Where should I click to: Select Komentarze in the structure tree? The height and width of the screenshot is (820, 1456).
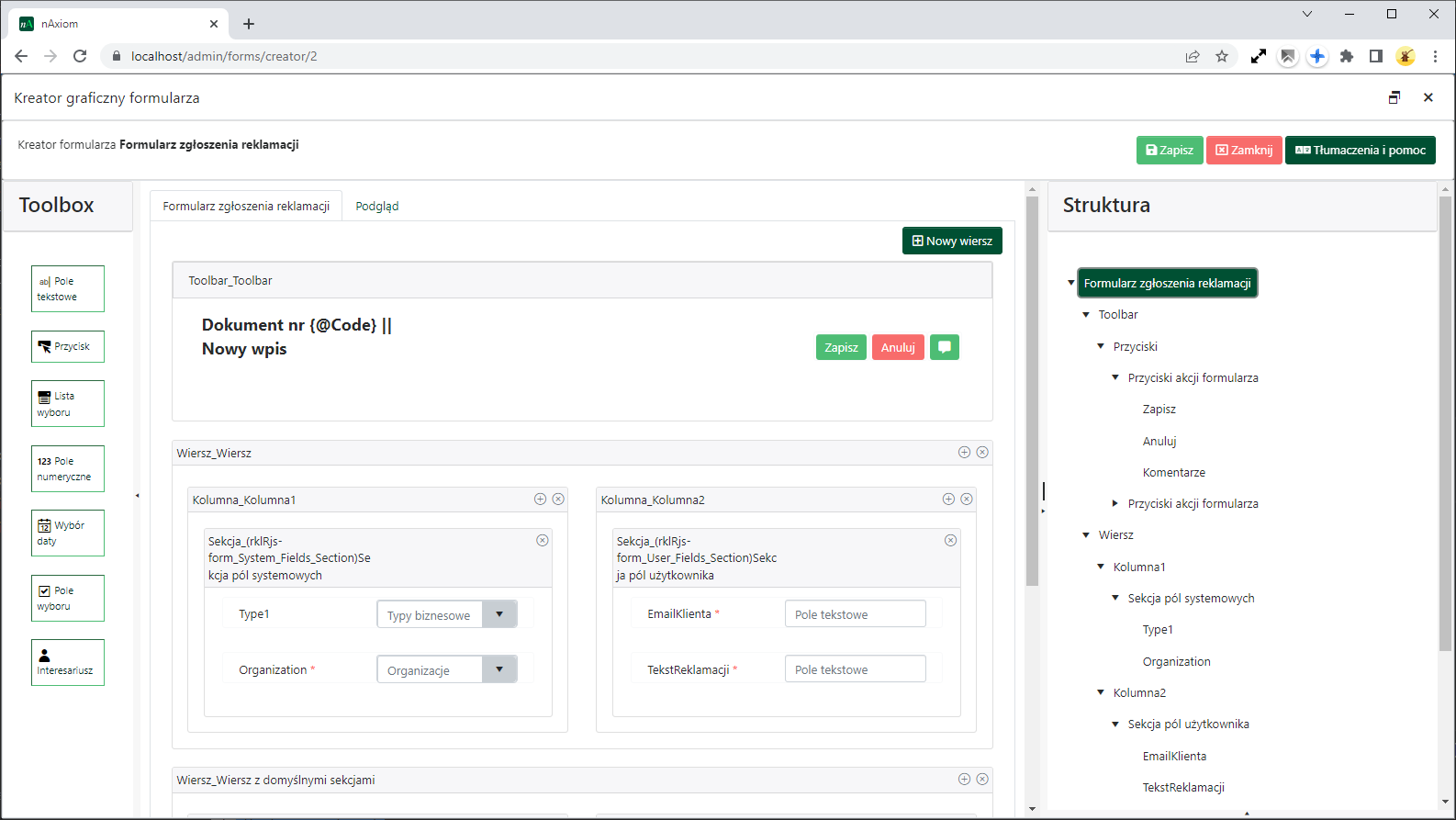click(x=1174, y=472)
